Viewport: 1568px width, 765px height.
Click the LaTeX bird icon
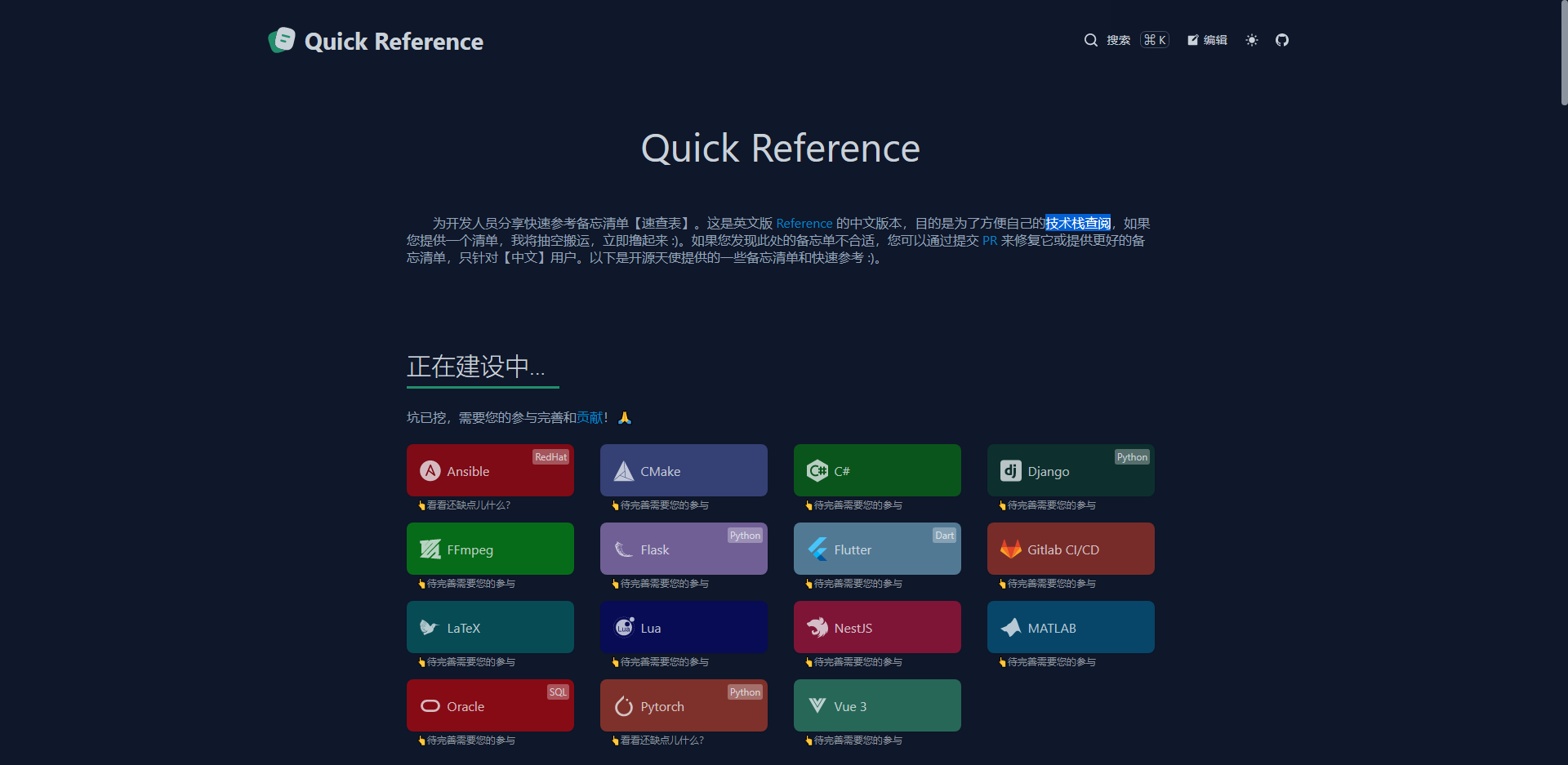[x=430, y=628]
